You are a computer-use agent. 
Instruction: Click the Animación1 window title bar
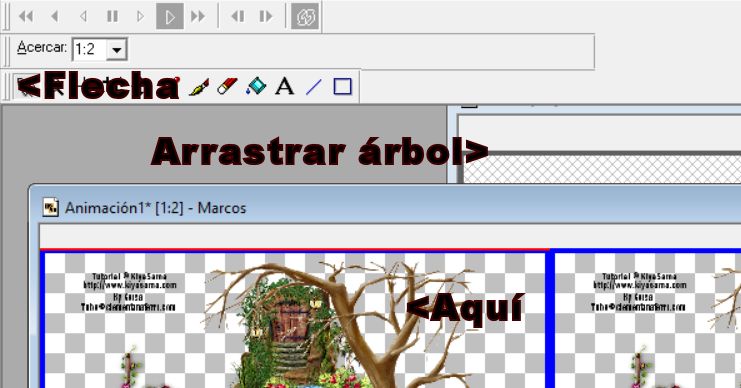click(385, 207)
